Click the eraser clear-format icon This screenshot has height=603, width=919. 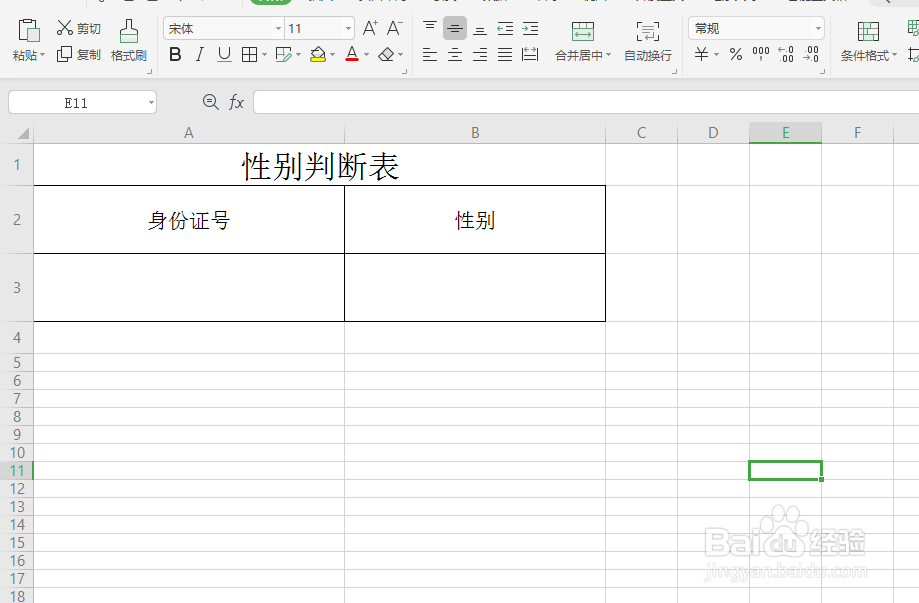click(x=386, y=54)
